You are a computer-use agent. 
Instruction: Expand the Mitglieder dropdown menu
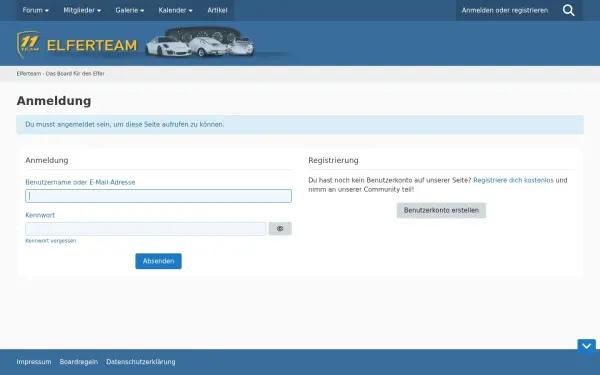tap(82, 10)
